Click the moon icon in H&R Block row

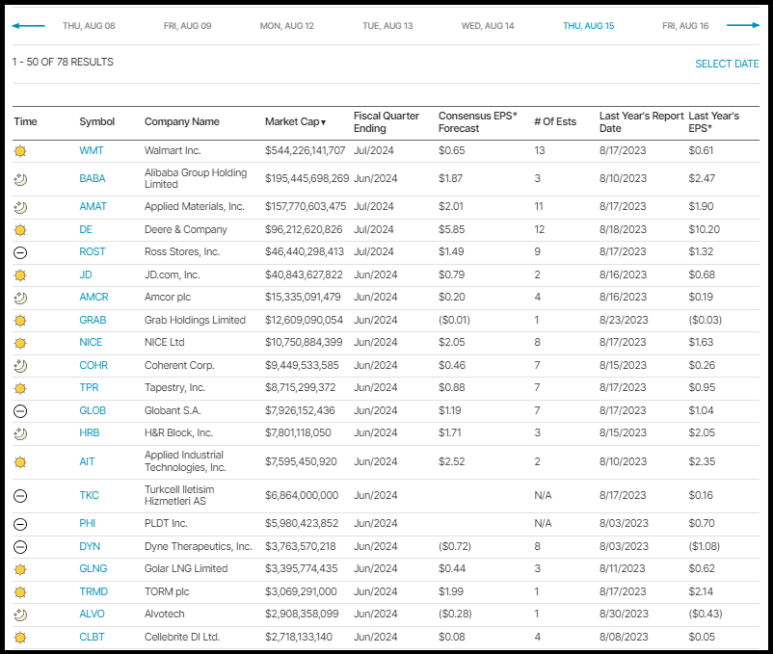pyautogui.click(x=20, y=434)
